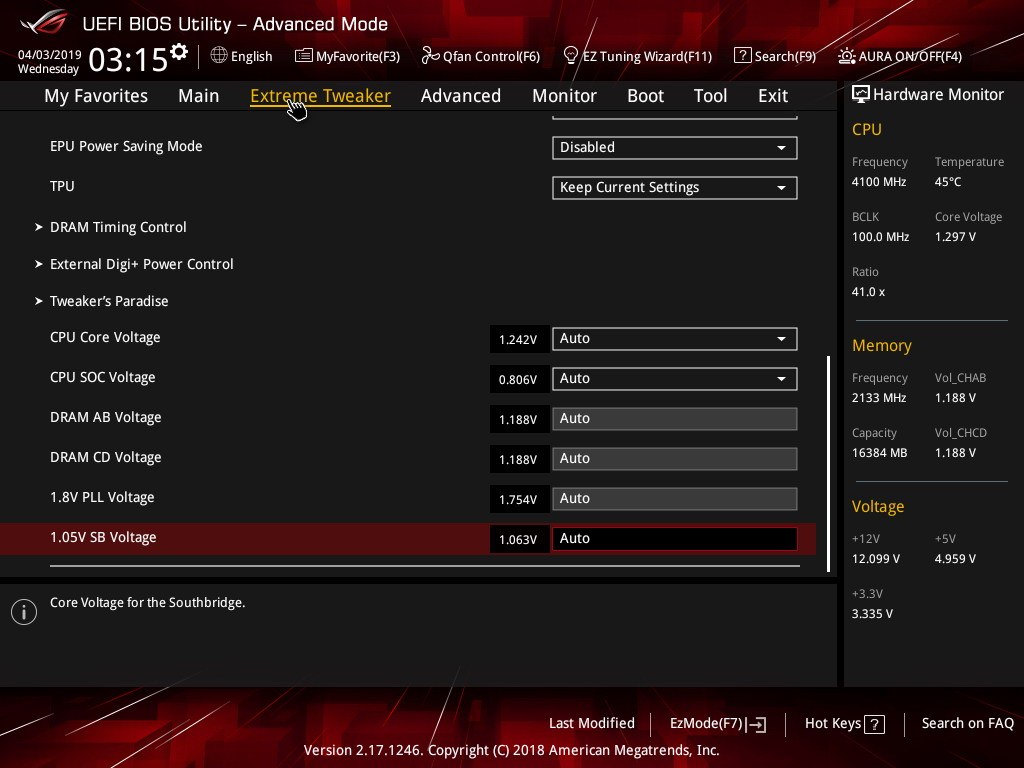Click Last Modified button

click(x=592, y=724)
